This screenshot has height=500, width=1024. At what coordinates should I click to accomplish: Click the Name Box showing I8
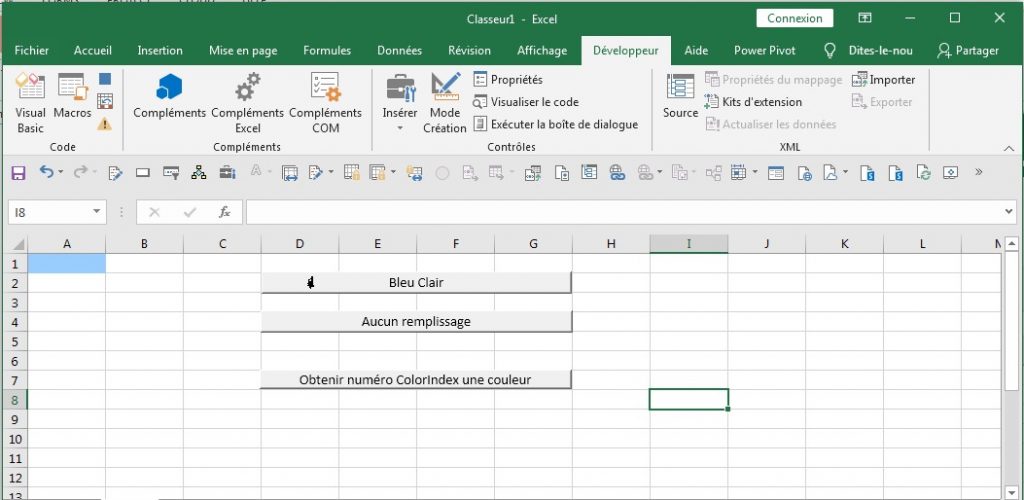[49, 212]
